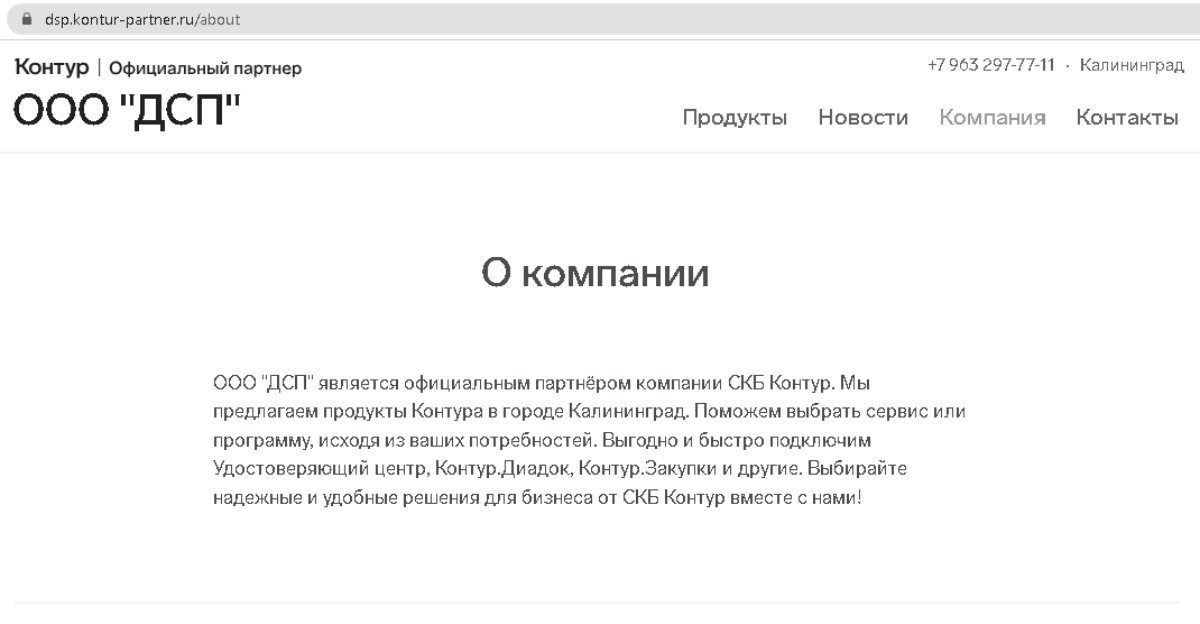
Task: Click phone number +7 963 297-77-11
Action: click(x=991, y=66)
